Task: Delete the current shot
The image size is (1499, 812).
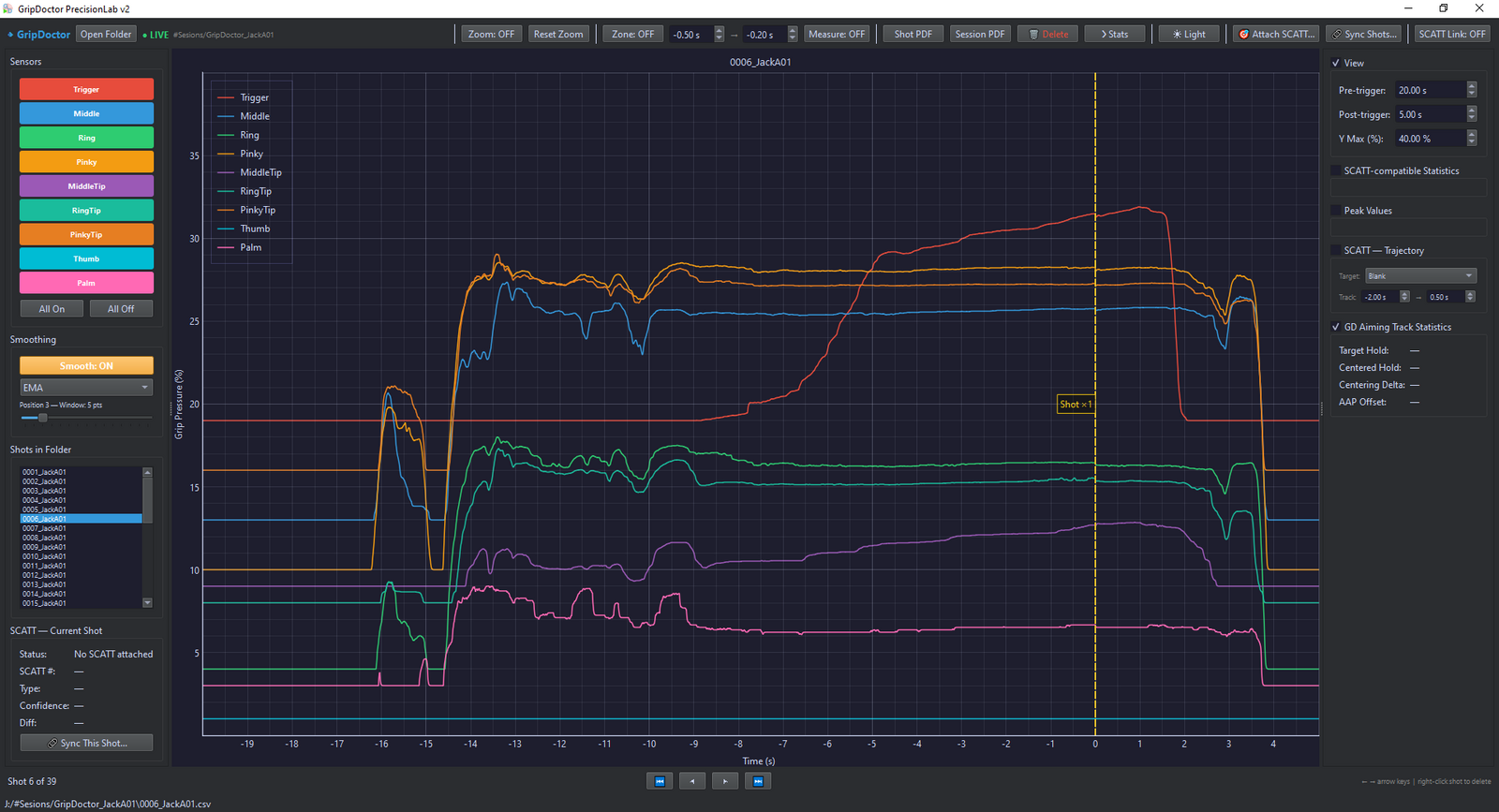Action: pos(1047,35)
